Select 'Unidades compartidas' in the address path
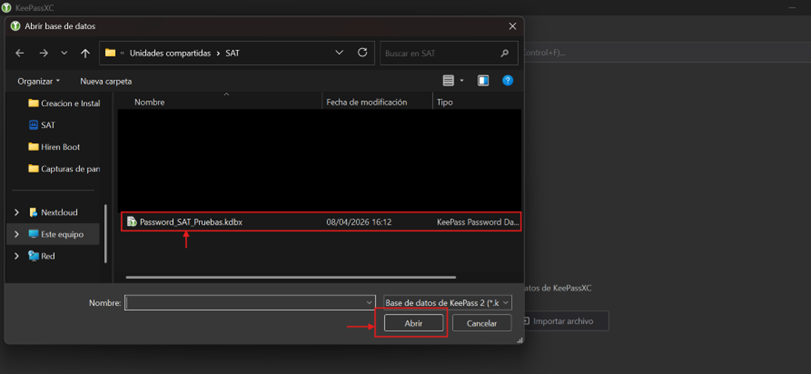The image size is (811, 374). point(170,53)
